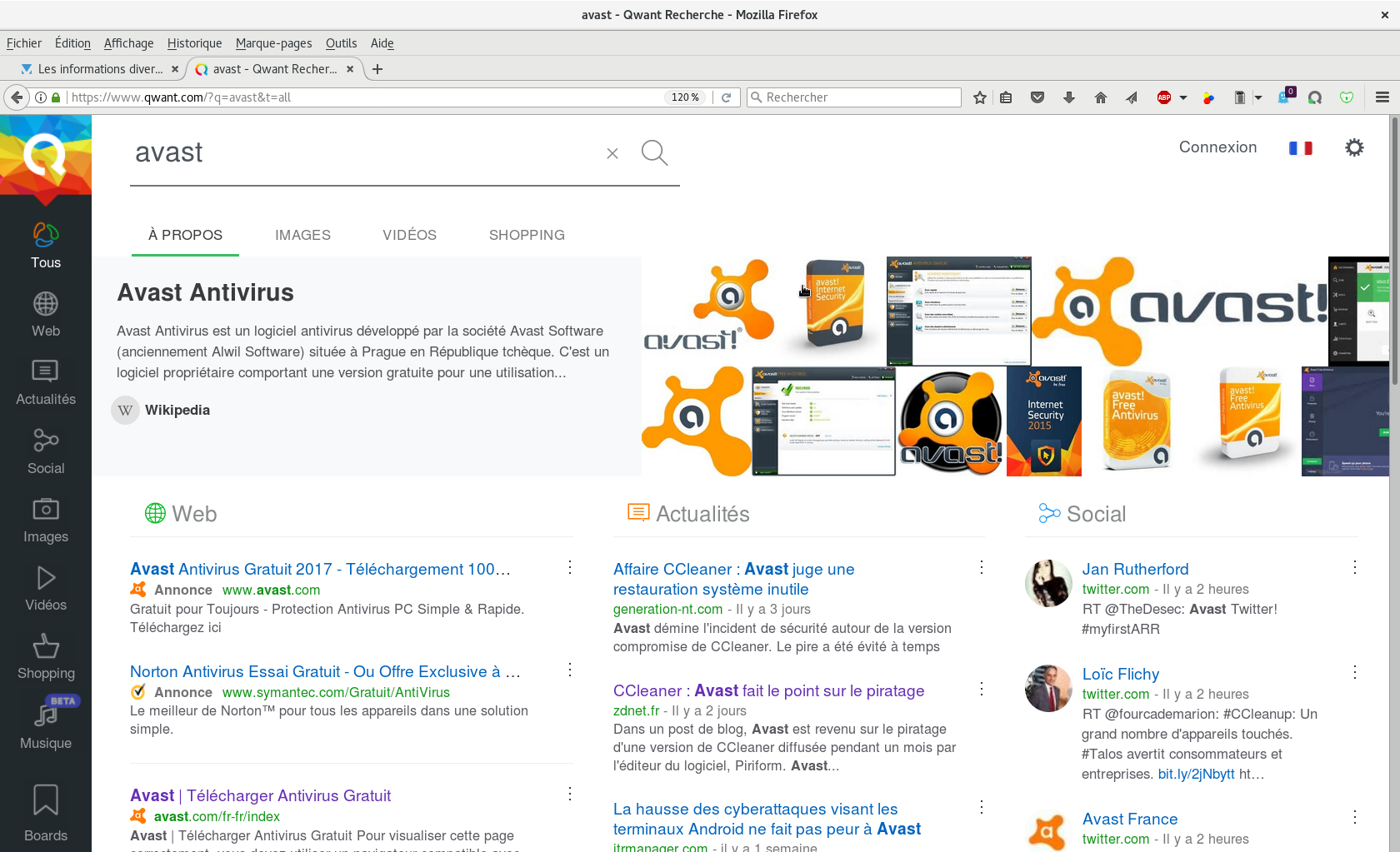
Task: Show site identity info icon
Action: tap(40, 97)
